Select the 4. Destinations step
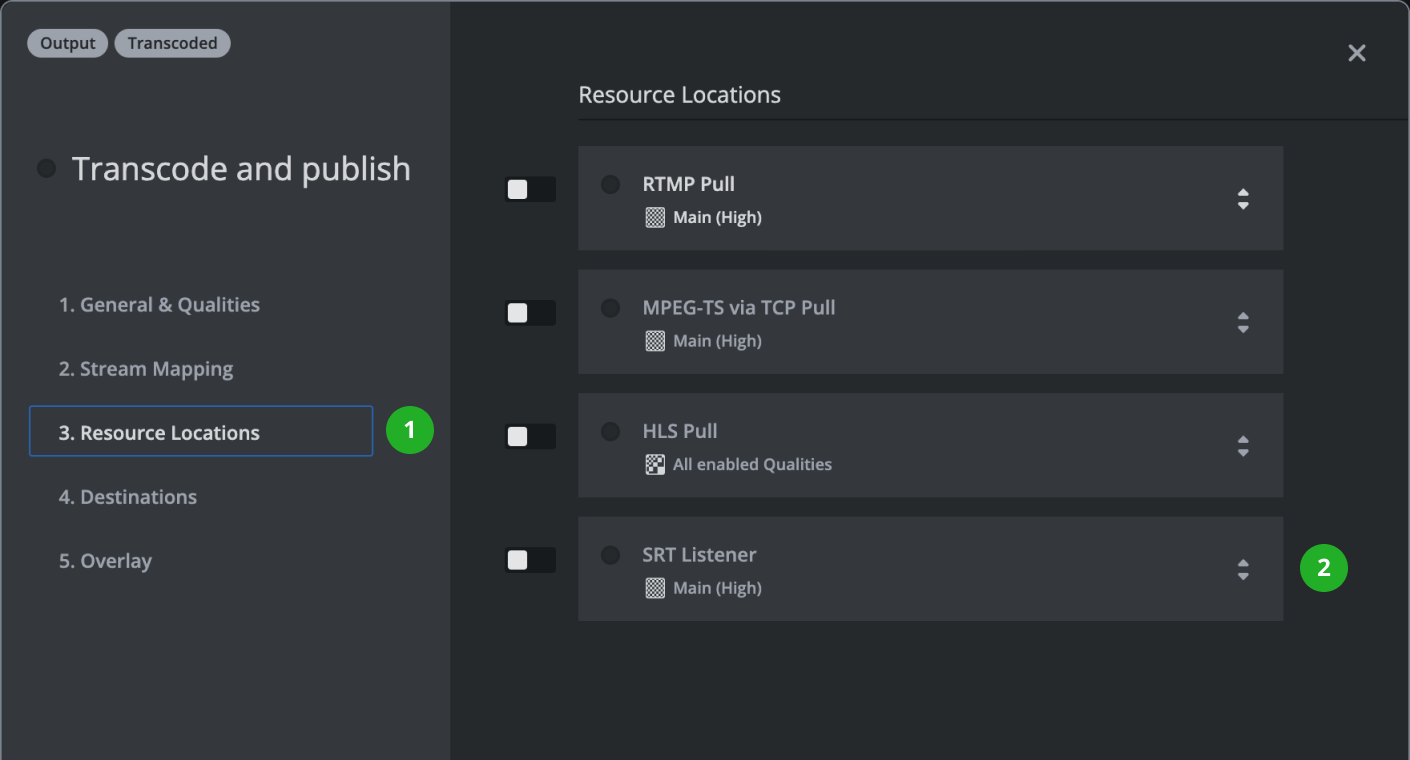The height and width of the screenshot is (760, 1410). (x=128, y=496)
